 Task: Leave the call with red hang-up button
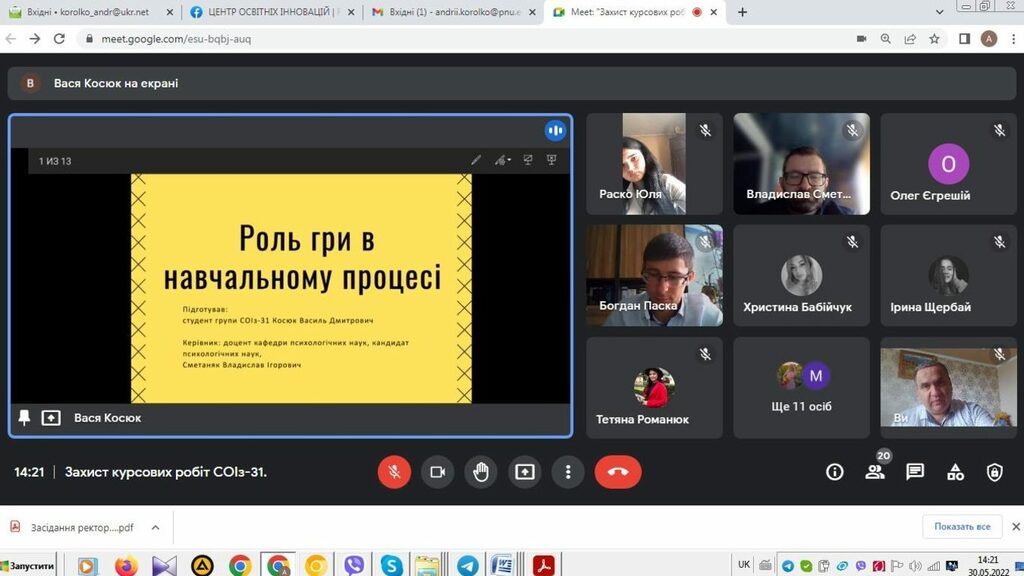tap(617, 472)
